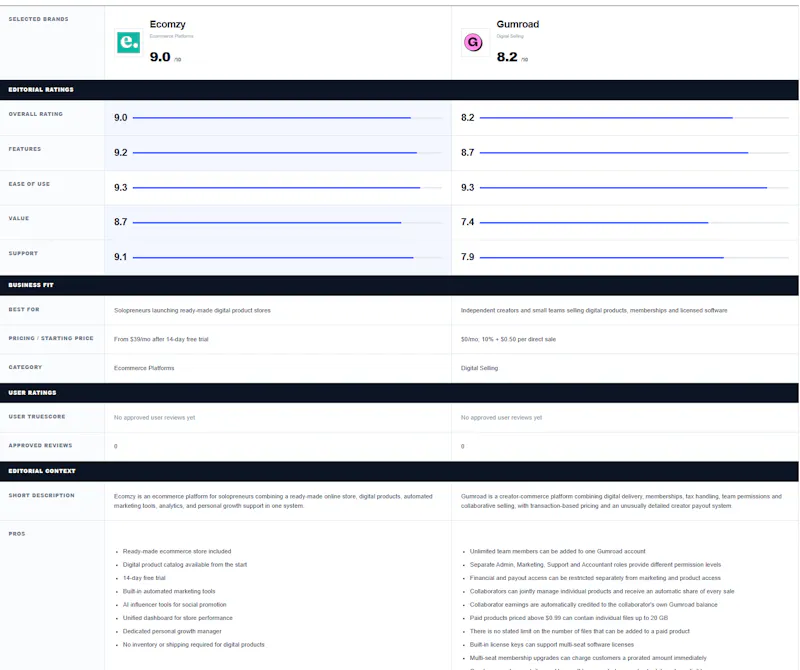This screenshot has width=800, height=670.
Task: Click the Pros row label
Action: pyautogui.click(x=17, y=534)
